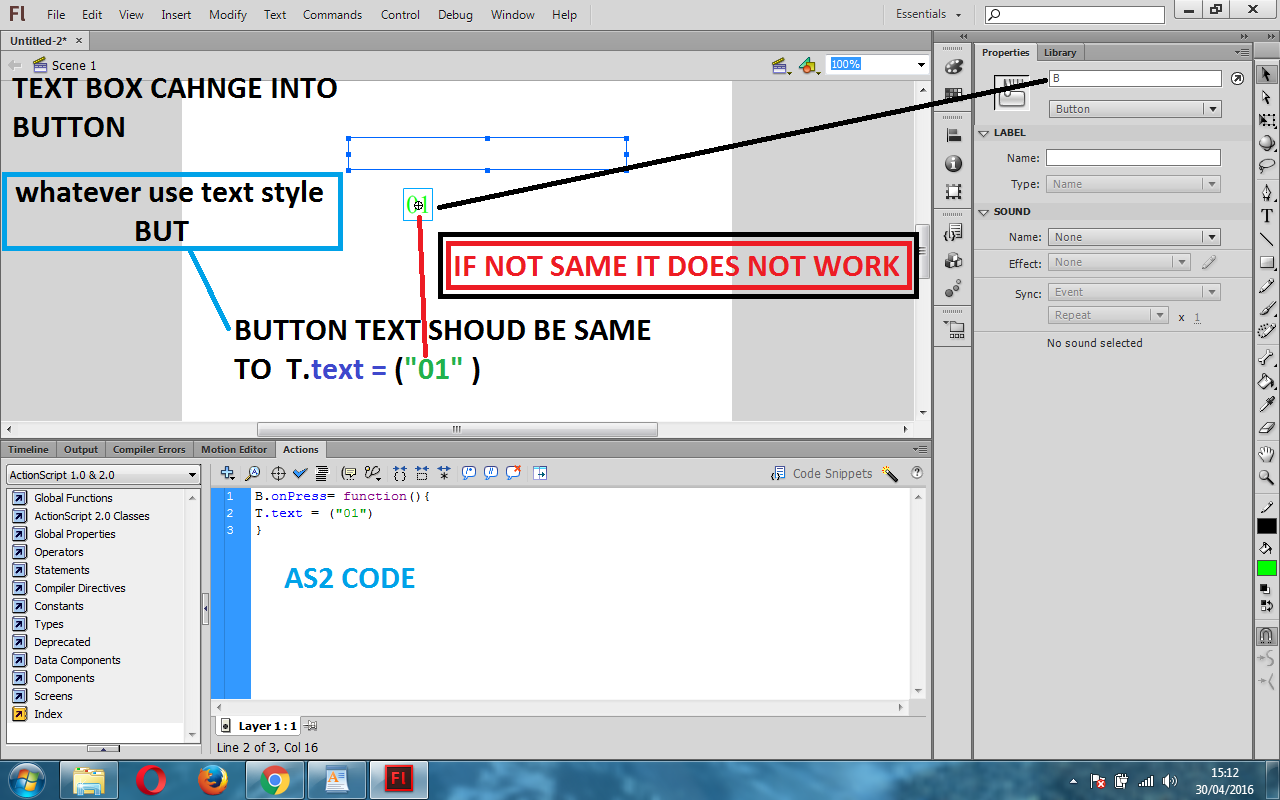Open the Info panel icon
Image resolution: width=1280 pixels, height=800 pixels.
coord(953,164)
